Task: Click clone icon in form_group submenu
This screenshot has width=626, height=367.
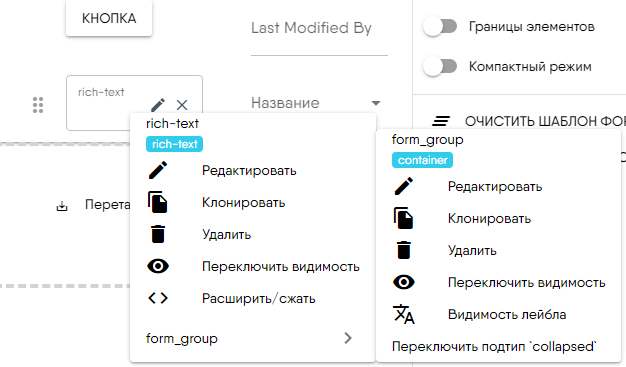Action: point(404,218)
